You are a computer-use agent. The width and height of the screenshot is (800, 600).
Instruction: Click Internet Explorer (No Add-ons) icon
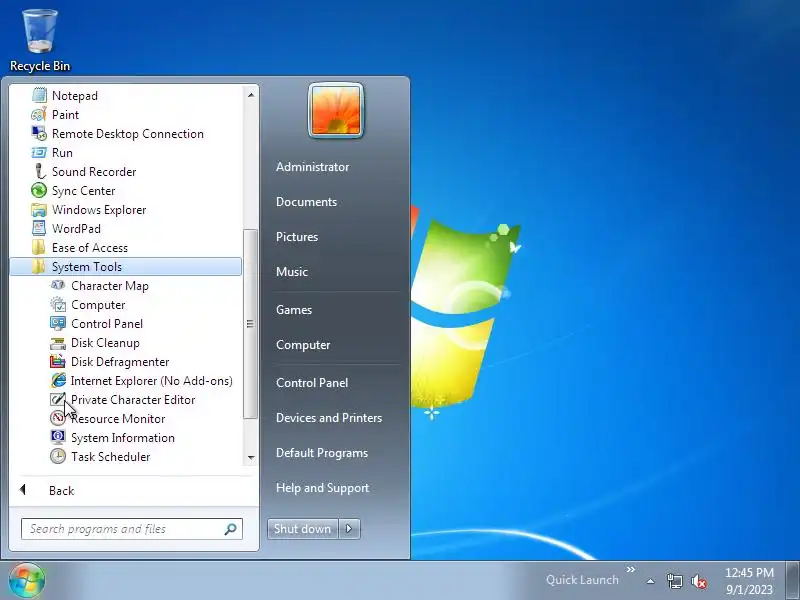coord(58,380)
